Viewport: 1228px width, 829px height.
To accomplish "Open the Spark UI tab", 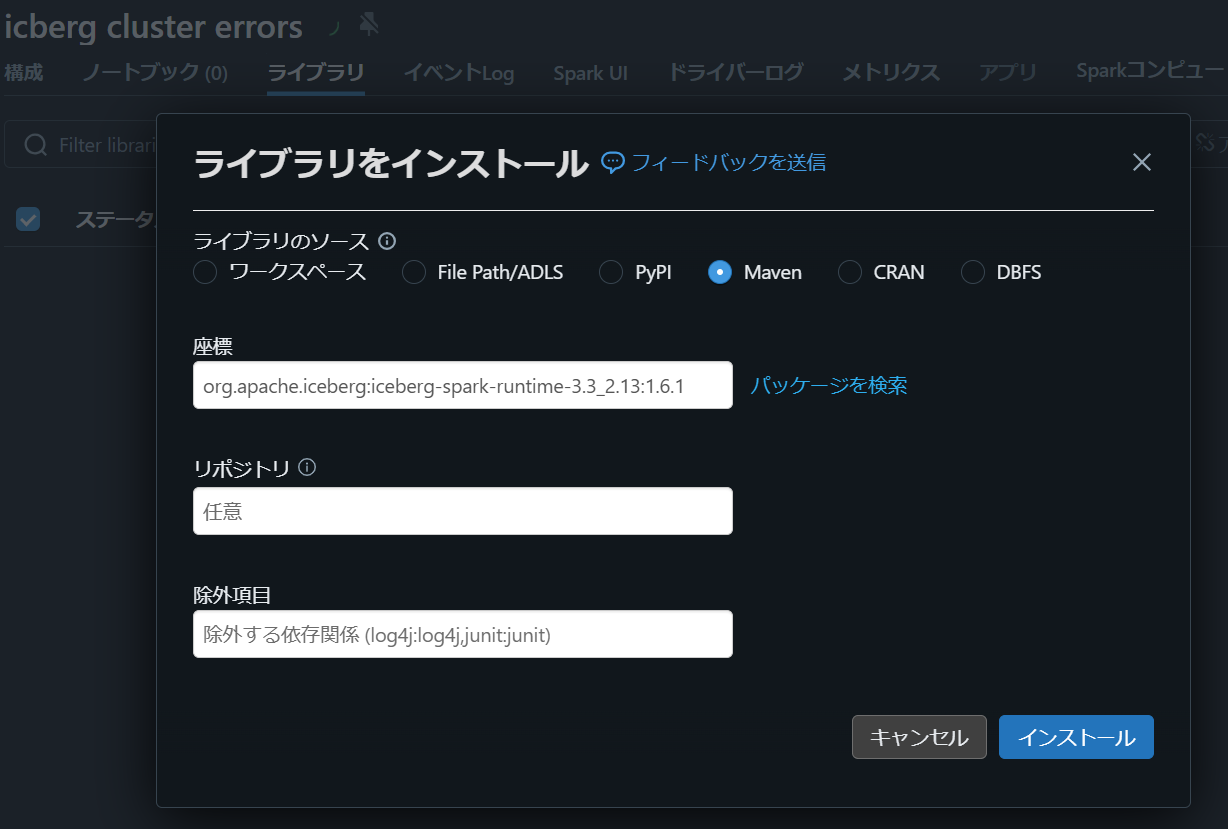I will point(590,73).
